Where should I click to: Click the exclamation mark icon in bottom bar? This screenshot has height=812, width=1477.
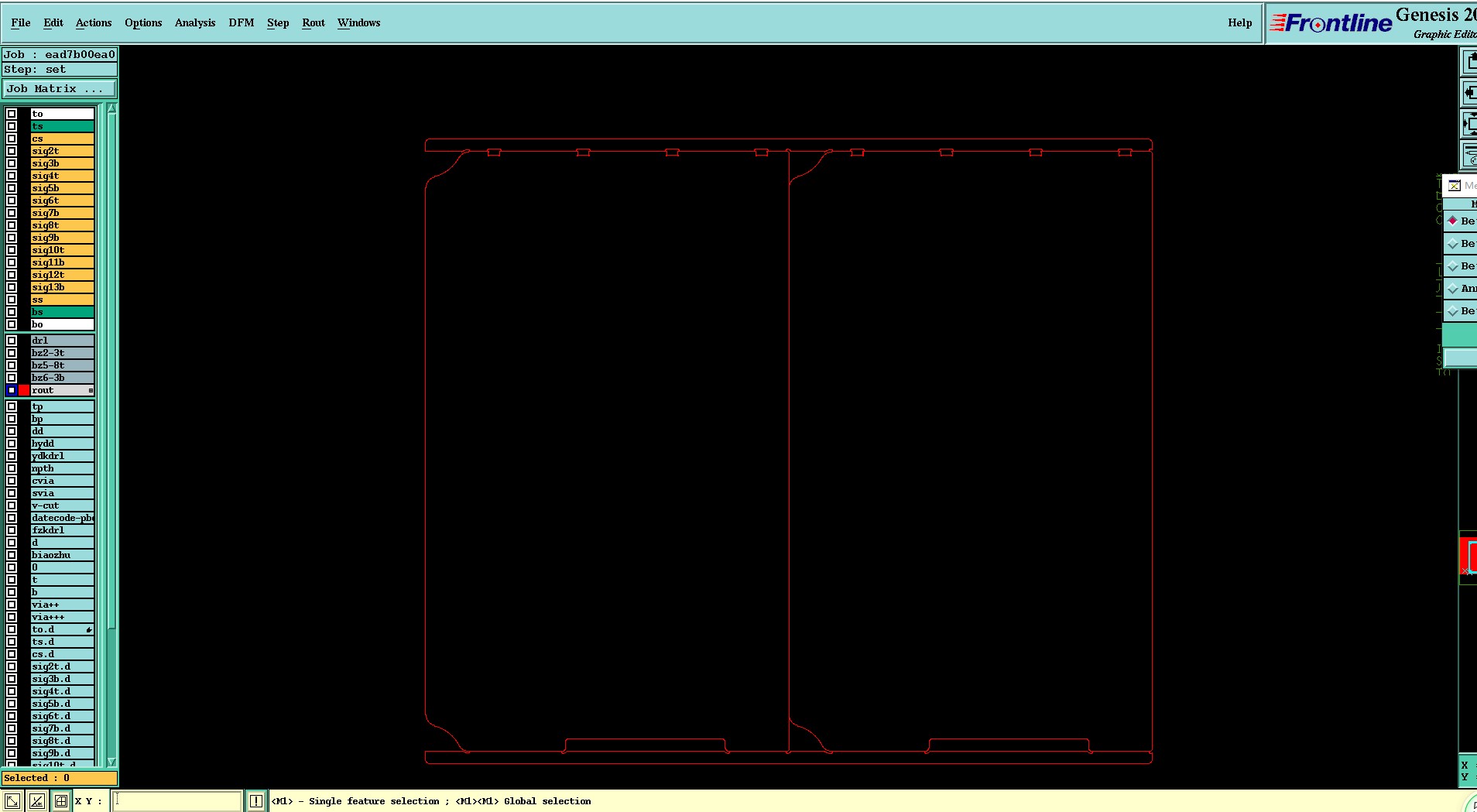[256, 801]
